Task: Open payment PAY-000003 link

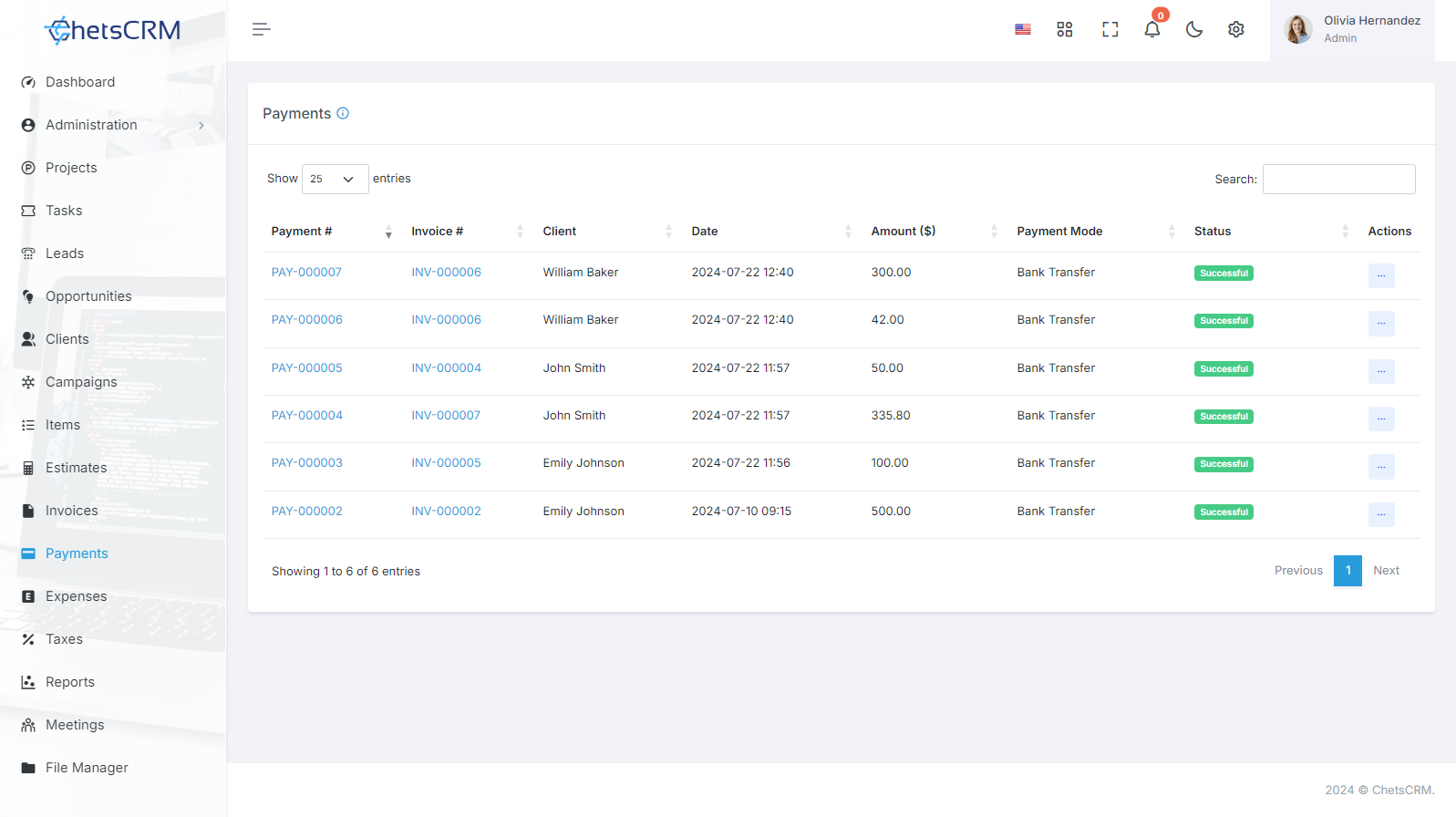Action: [x=306, y=463]
